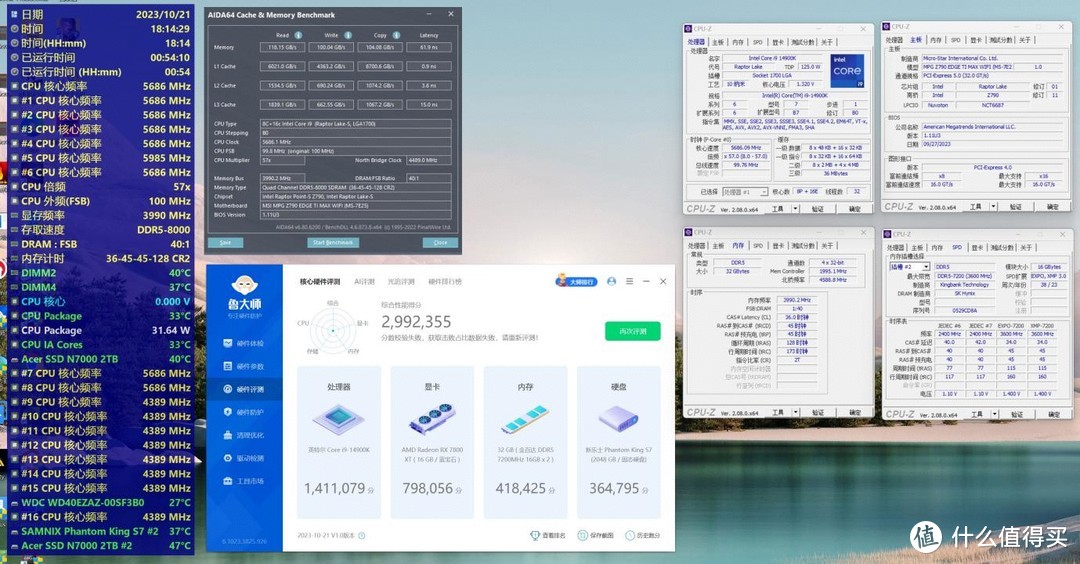Click the 内存 score card
The width and height of the screenshot is (1080, 564).
point(526,442)
